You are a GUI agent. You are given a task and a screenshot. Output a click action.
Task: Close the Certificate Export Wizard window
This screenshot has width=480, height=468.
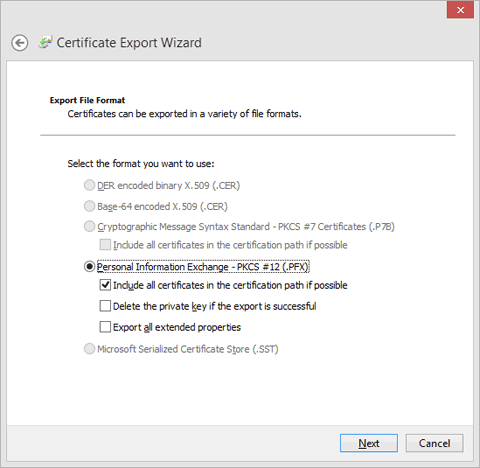[460, 10]
